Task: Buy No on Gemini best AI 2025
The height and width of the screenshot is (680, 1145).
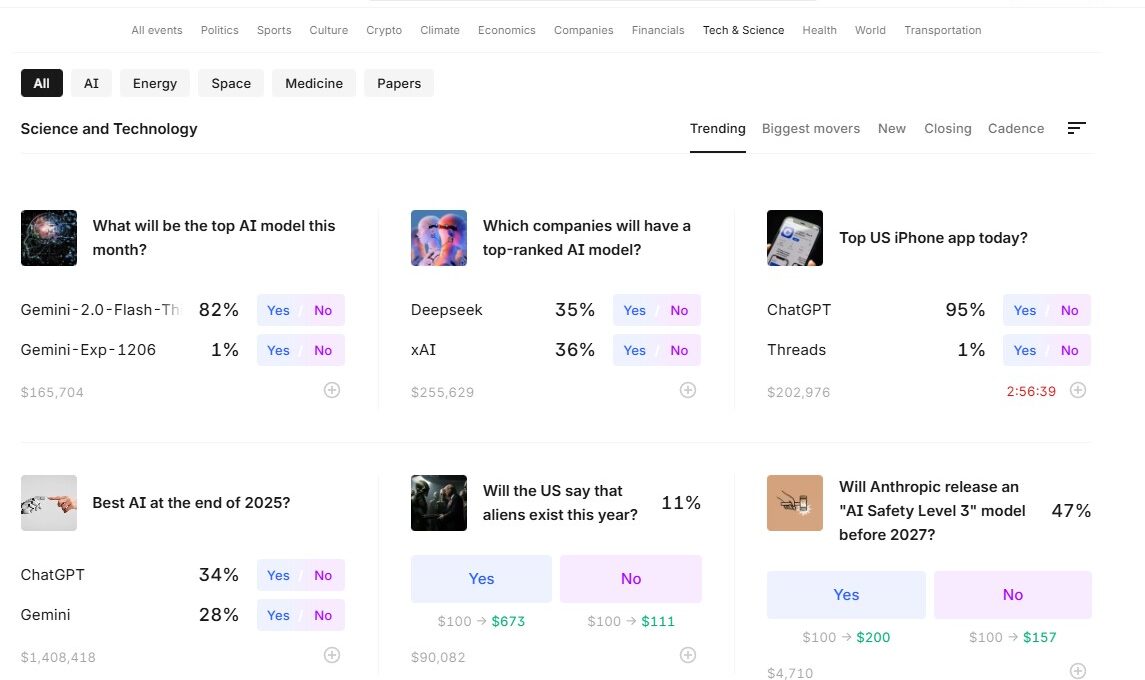Action: pyautogui.click(x=323, y=616)
